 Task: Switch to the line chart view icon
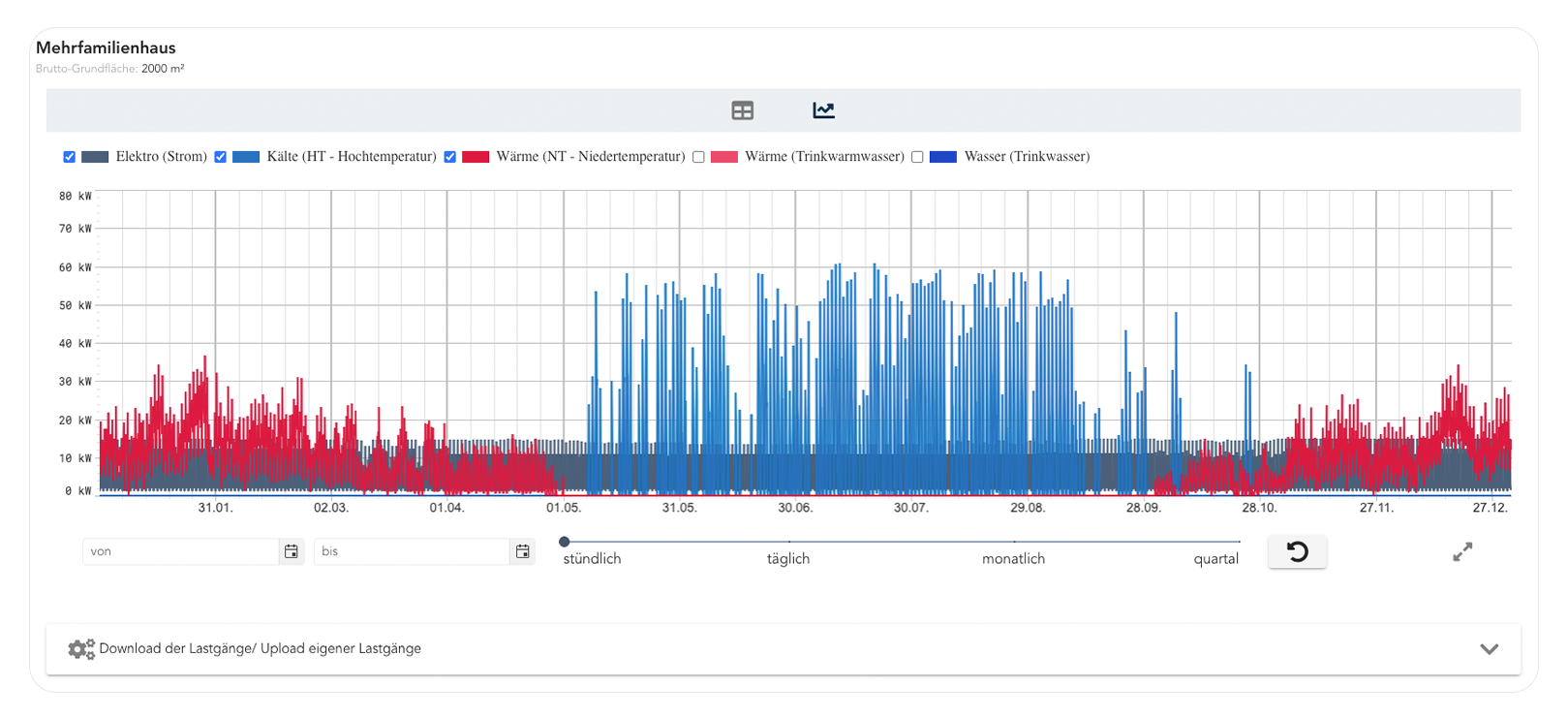[x=823, y=110]
